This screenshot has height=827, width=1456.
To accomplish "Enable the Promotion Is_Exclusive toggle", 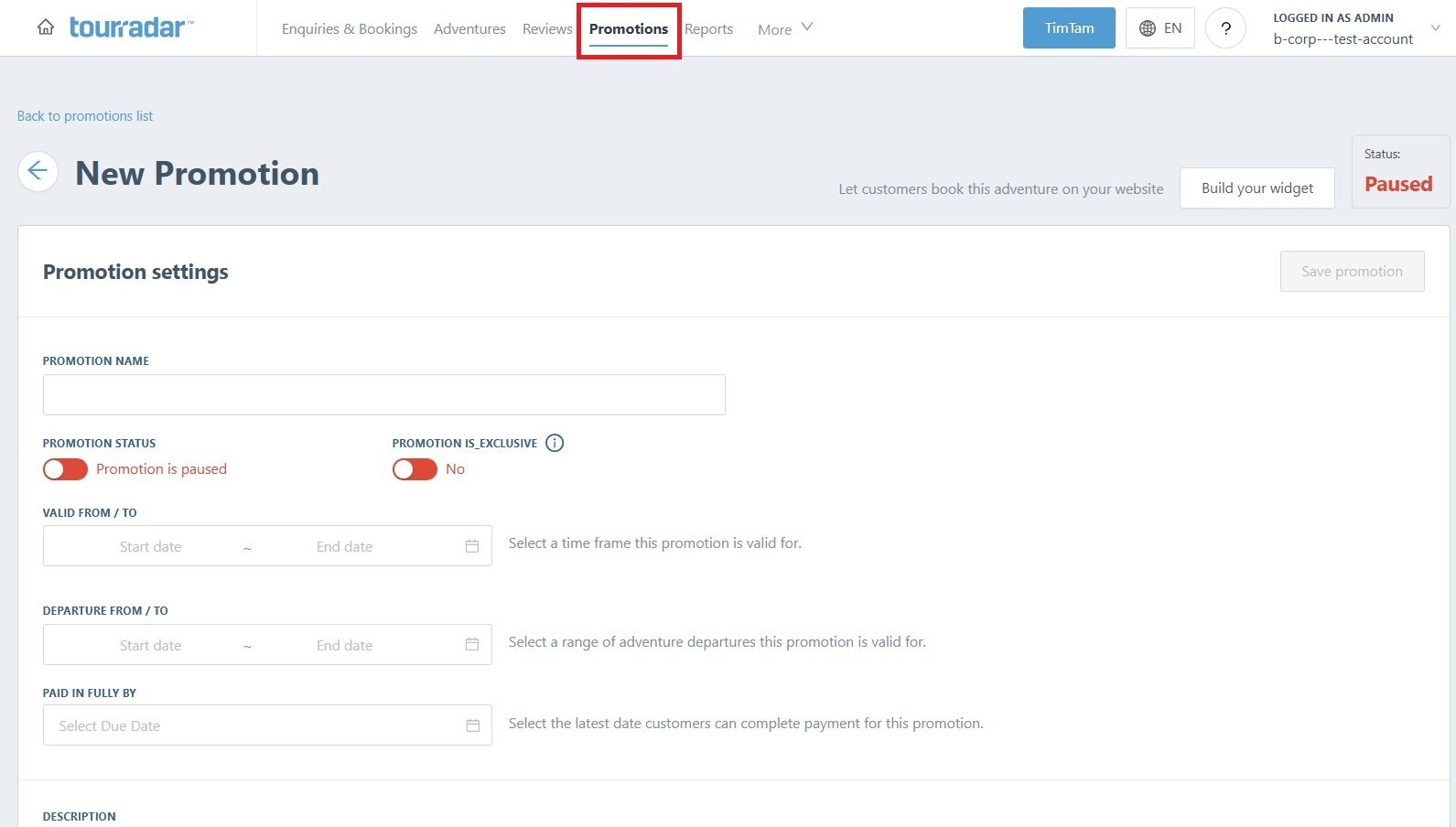I will tap(415, 469).
